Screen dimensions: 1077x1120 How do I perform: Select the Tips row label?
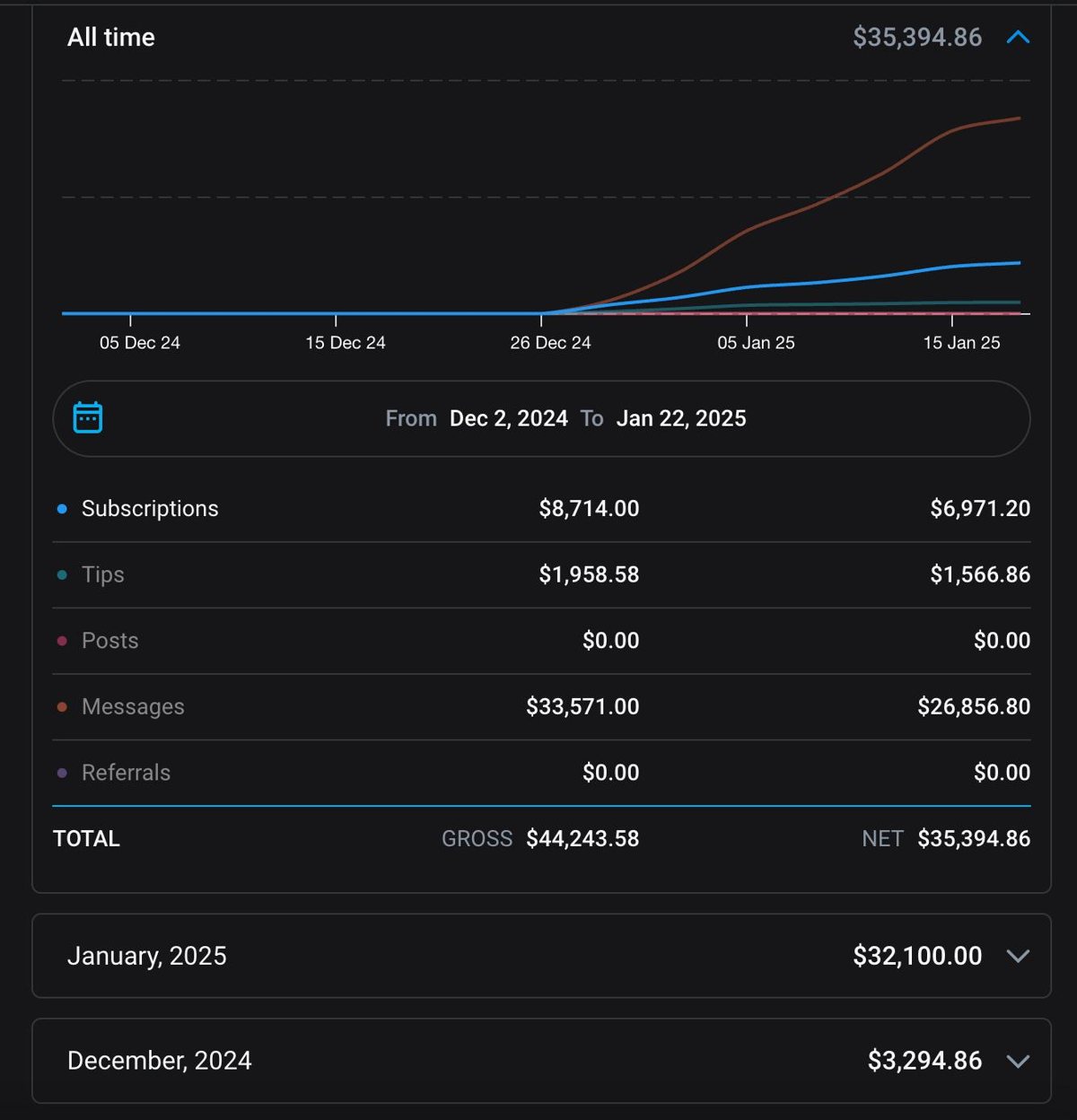103,574
